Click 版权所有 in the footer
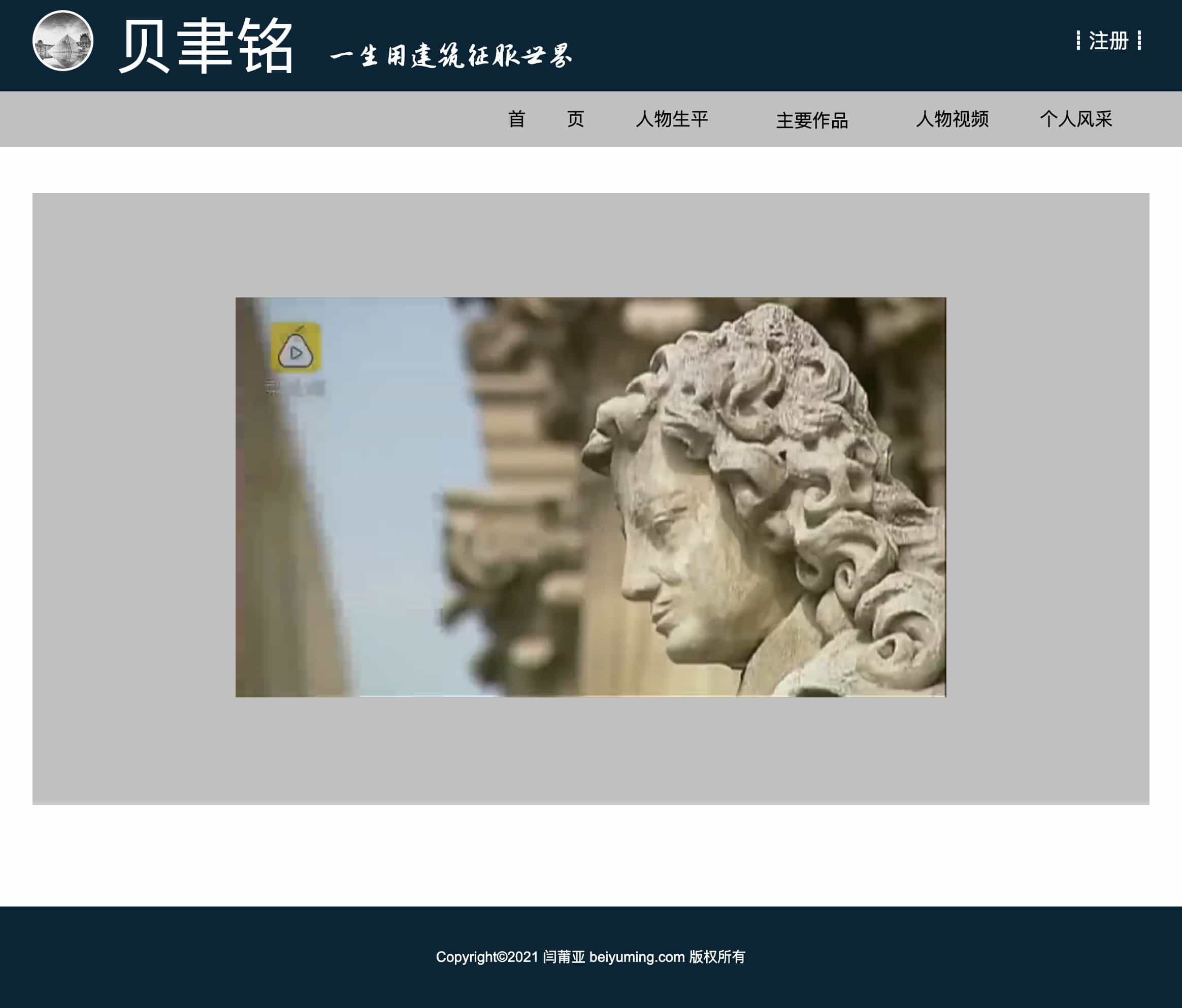This screenshot has width=1182, height=1008. pyautogui.click(x=716, y=957)
